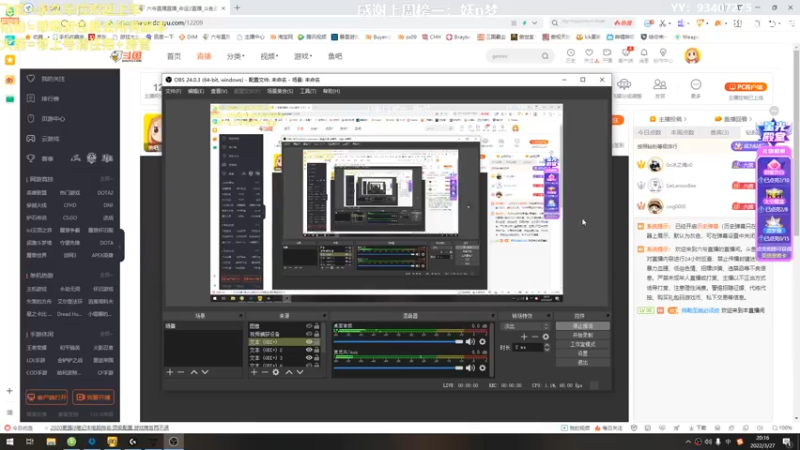Move the scene up in list

[194, 372]
